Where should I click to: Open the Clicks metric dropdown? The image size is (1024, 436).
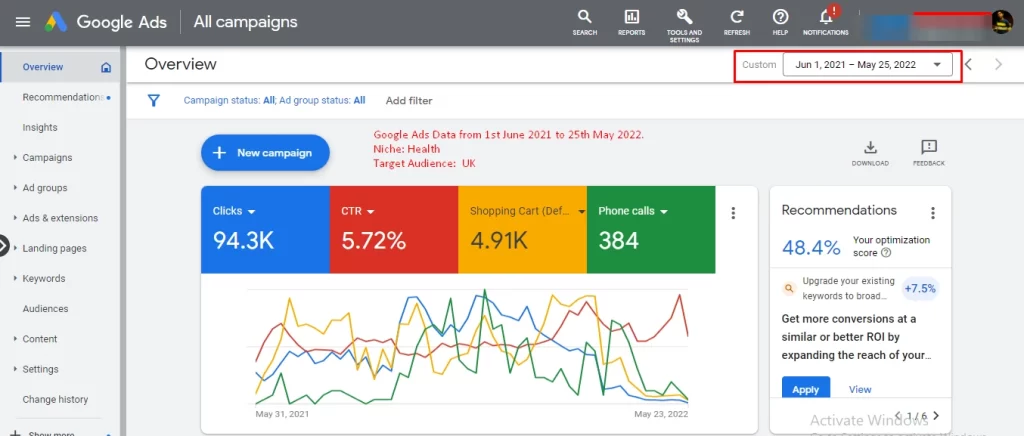click(234, 211)
